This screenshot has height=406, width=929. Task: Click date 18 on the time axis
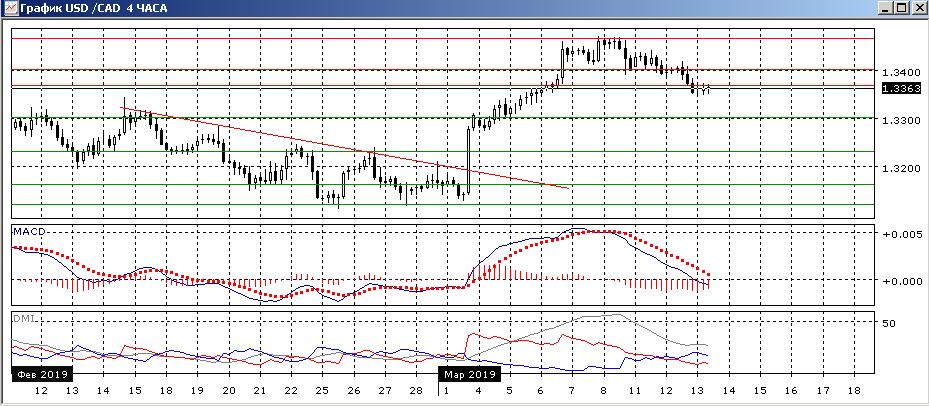[852, 390]
